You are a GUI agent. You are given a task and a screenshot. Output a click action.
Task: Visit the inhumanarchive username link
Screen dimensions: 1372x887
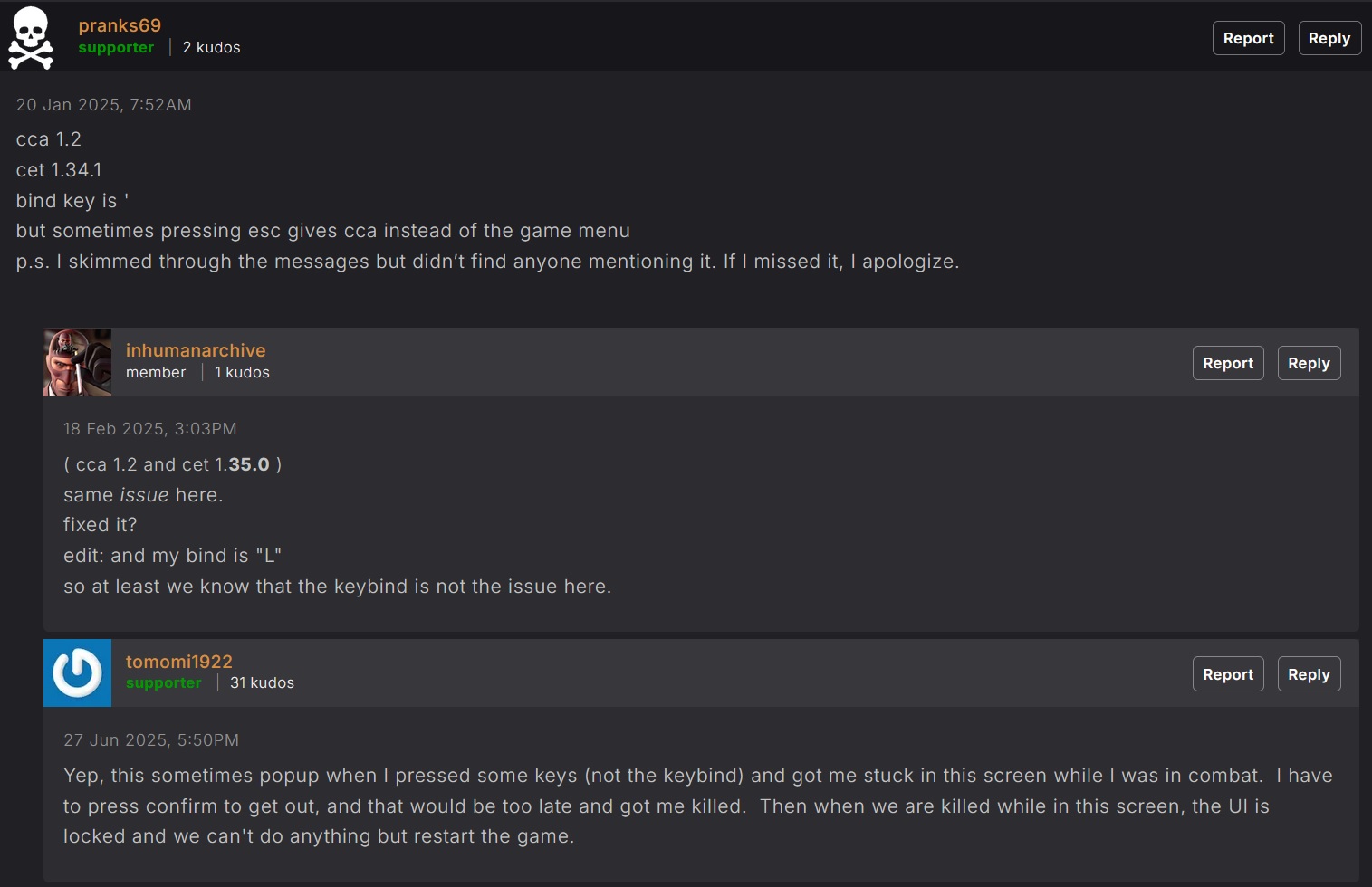(x=196, y=350)
